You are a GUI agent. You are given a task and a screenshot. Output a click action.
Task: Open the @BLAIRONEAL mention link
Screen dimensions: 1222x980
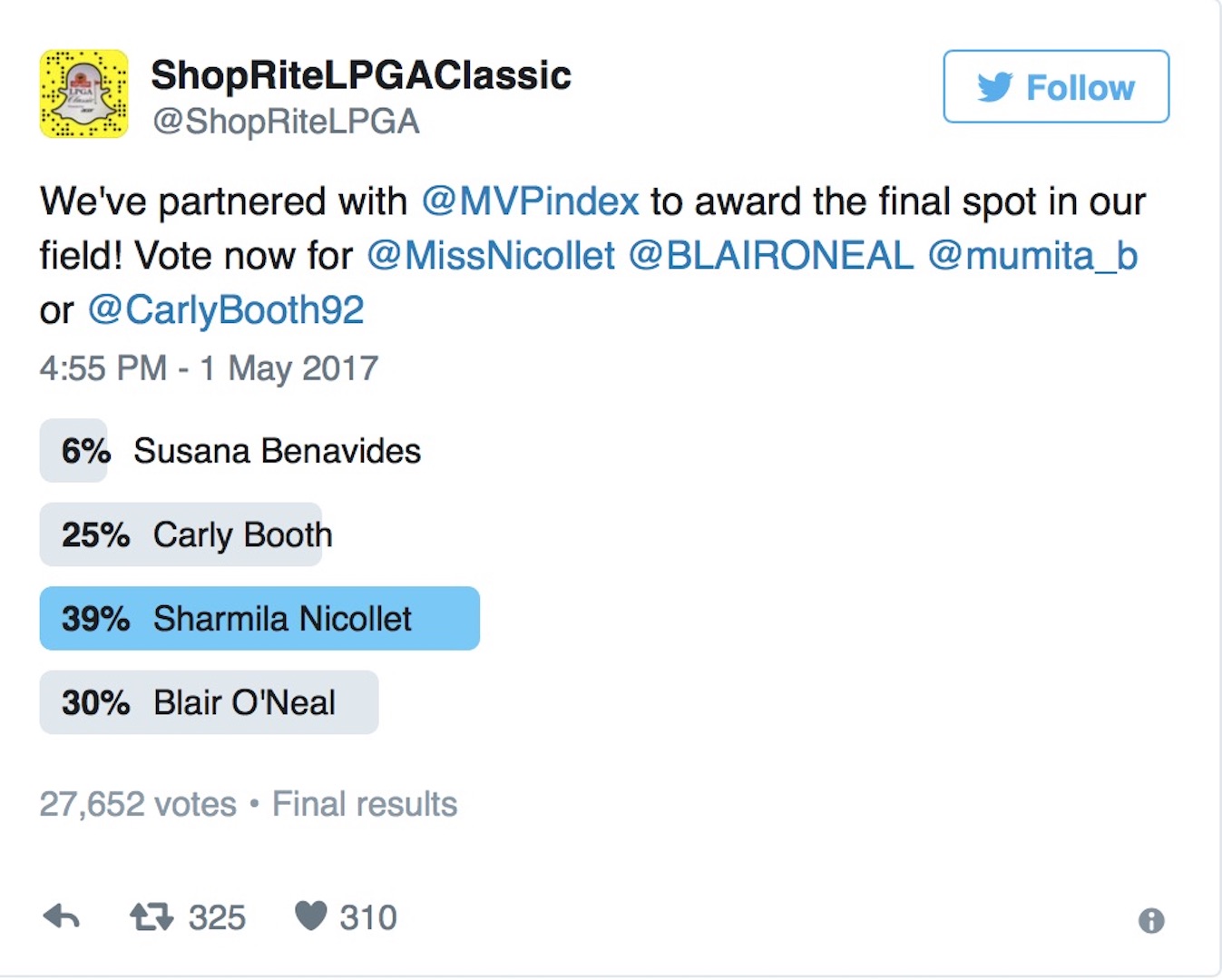tap(771, 256)
